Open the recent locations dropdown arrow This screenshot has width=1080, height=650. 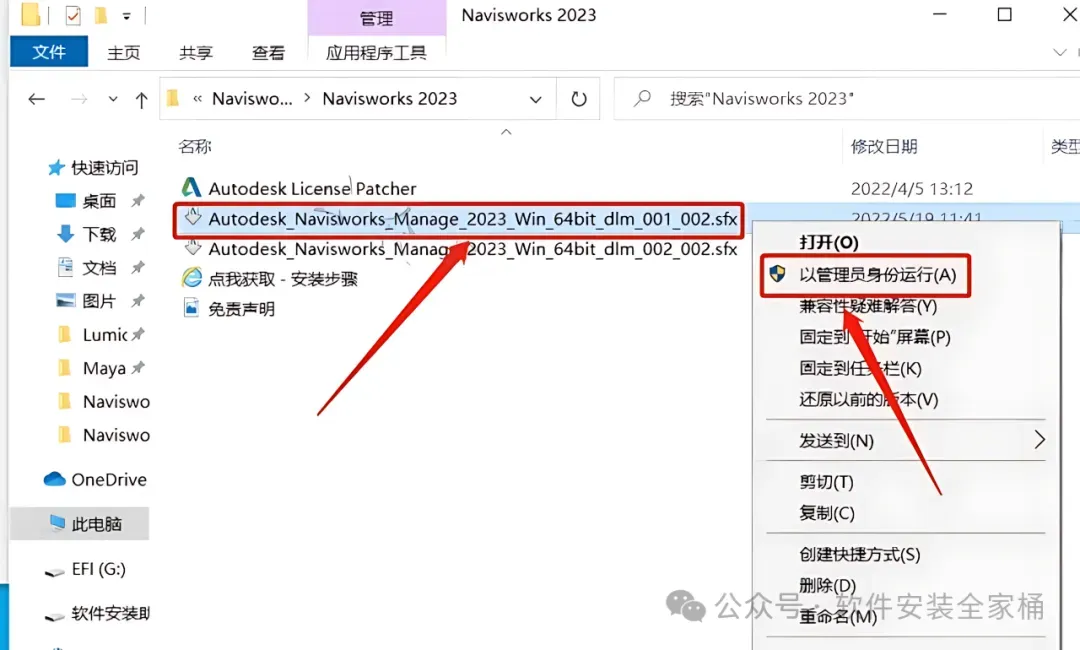112,99
